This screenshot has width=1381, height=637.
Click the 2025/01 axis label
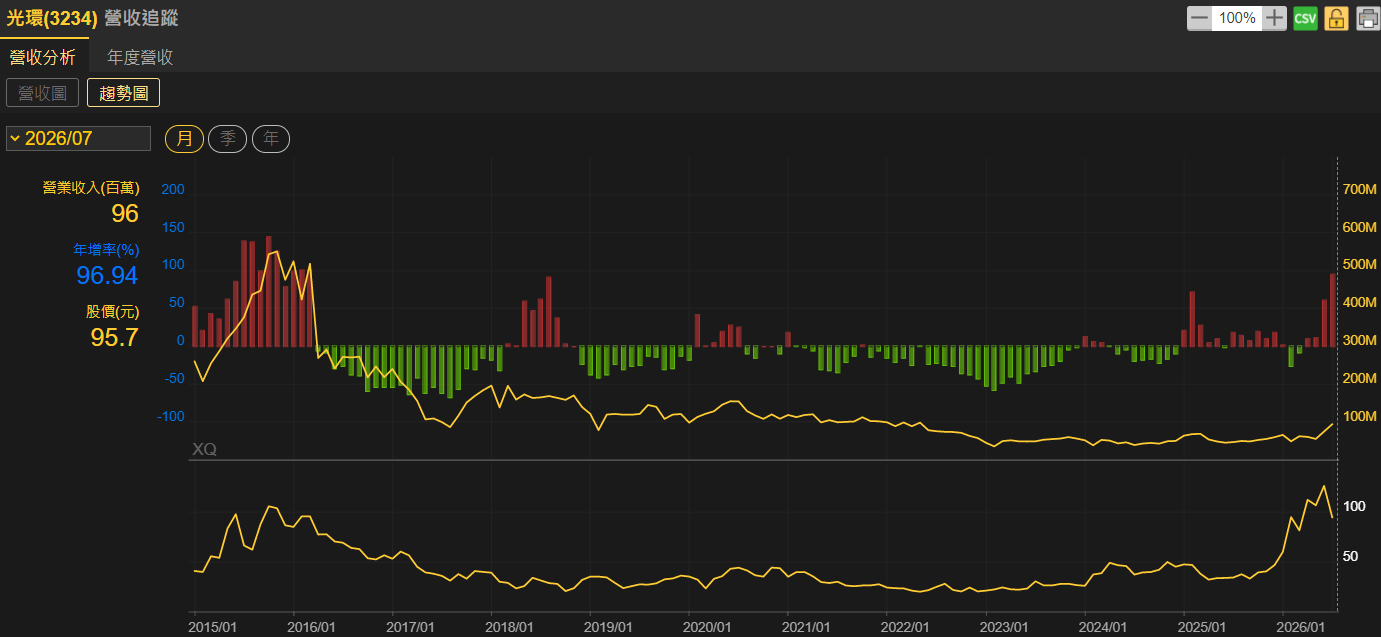(x=1202, y=625)
